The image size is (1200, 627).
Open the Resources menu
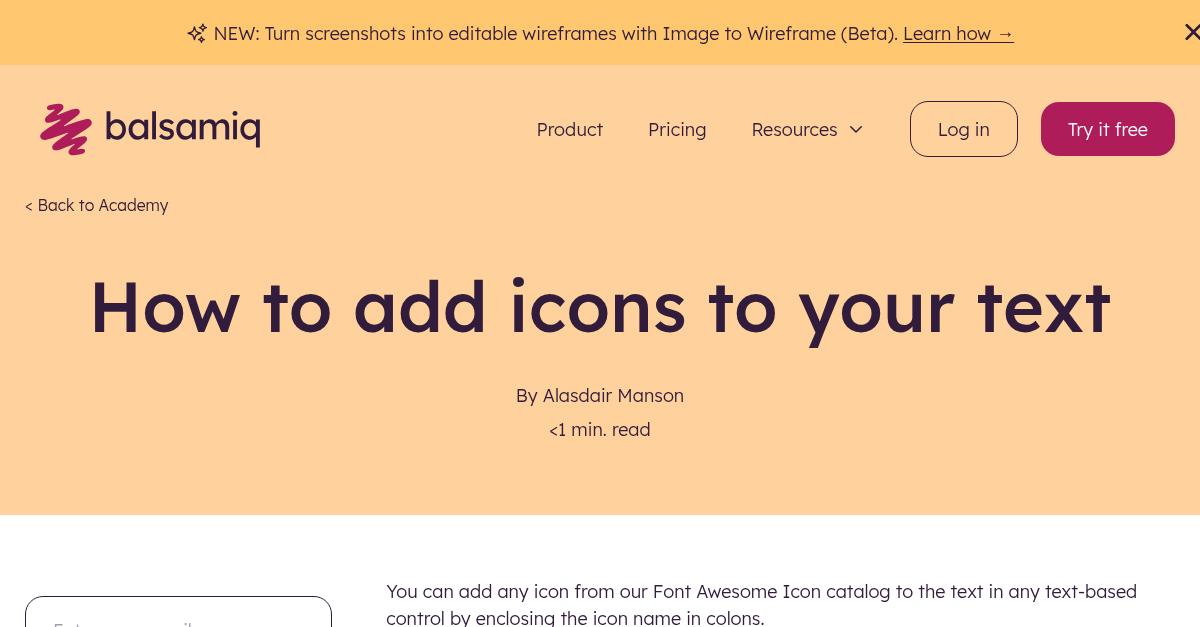(795, 130)
